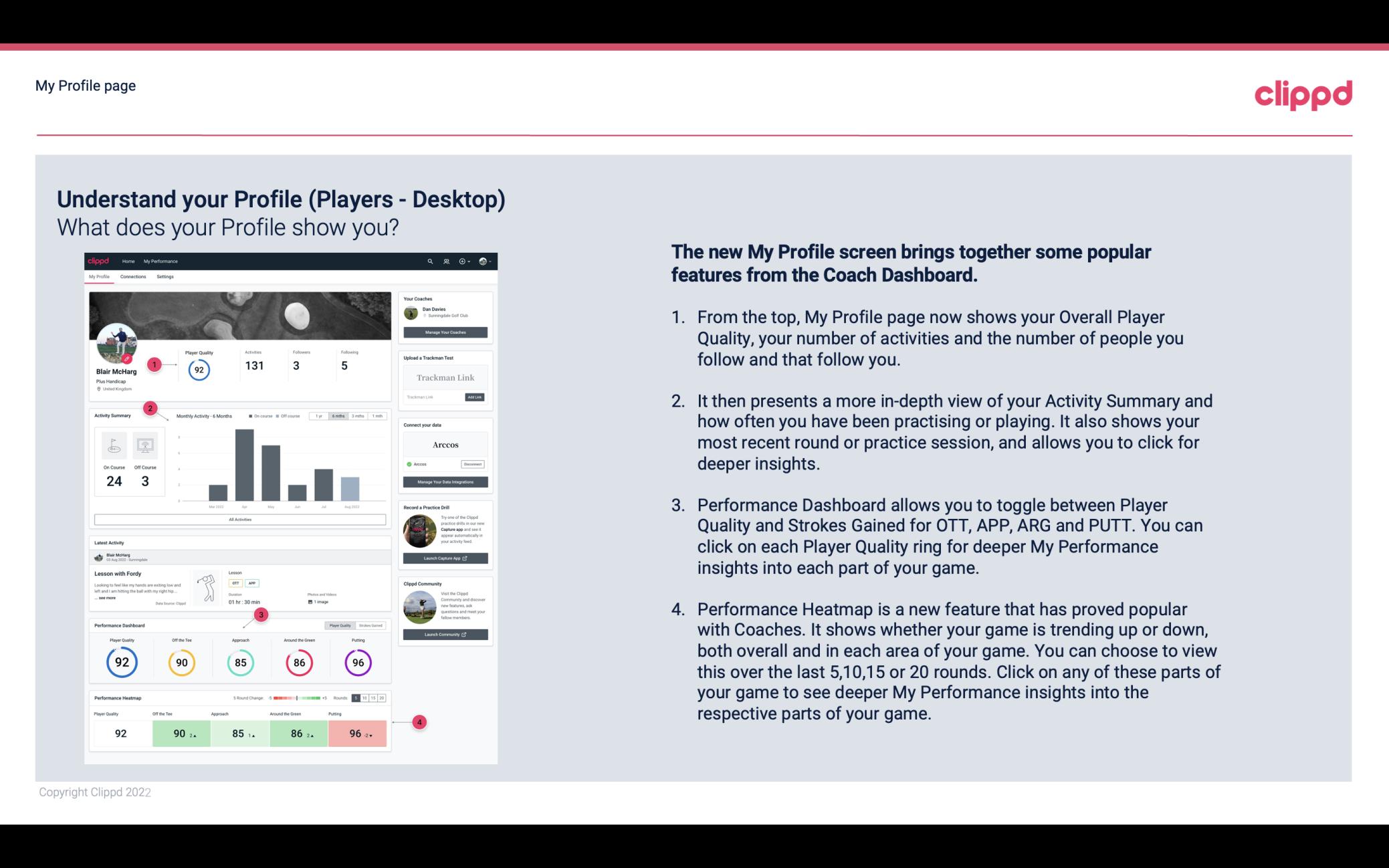Expand the All Activities section
This screenshot has height=868, width=1389.
point(240,520)
